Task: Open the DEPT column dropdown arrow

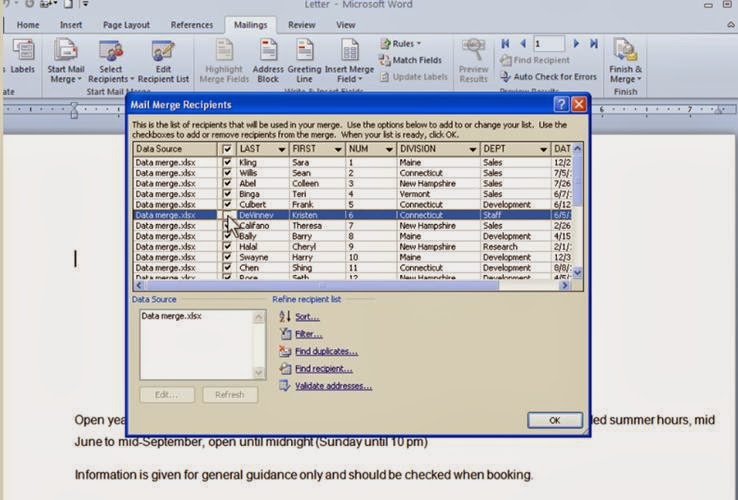Action: point(543,149)
